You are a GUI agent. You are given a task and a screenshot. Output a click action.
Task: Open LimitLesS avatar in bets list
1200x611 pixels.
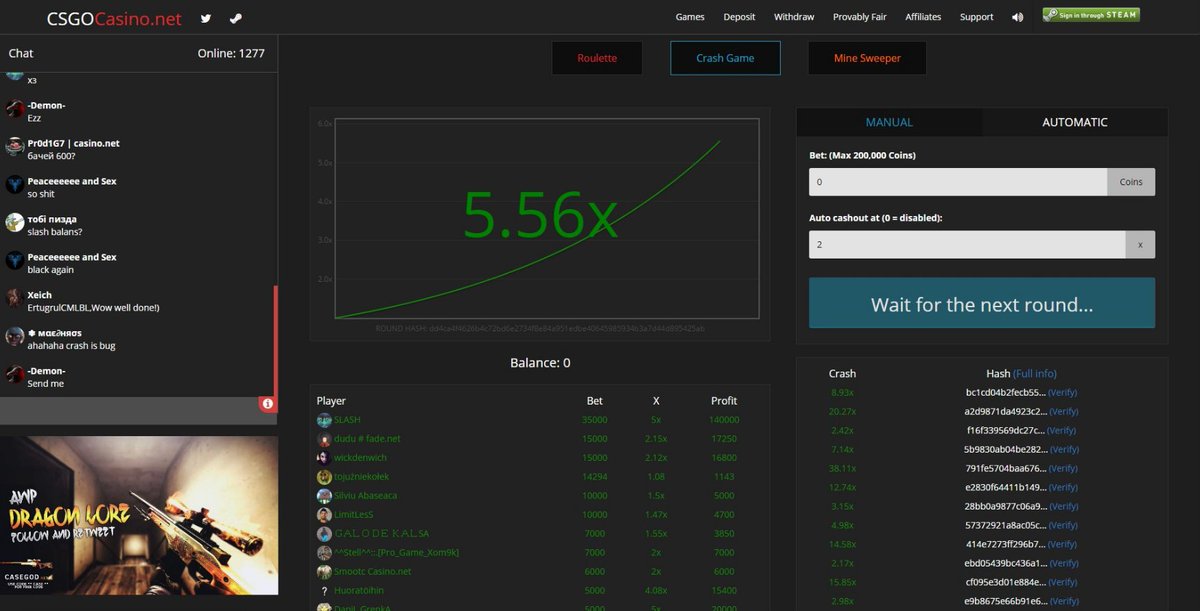pos(324,515)
